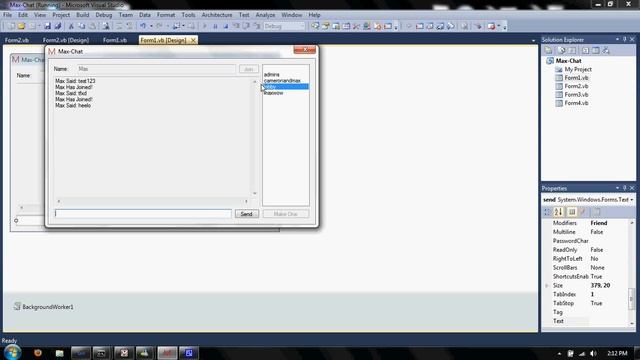Click View Class Diagram icon in Solution Explorer
Viewport: 640px width, 360px height.
coord(606,50)
